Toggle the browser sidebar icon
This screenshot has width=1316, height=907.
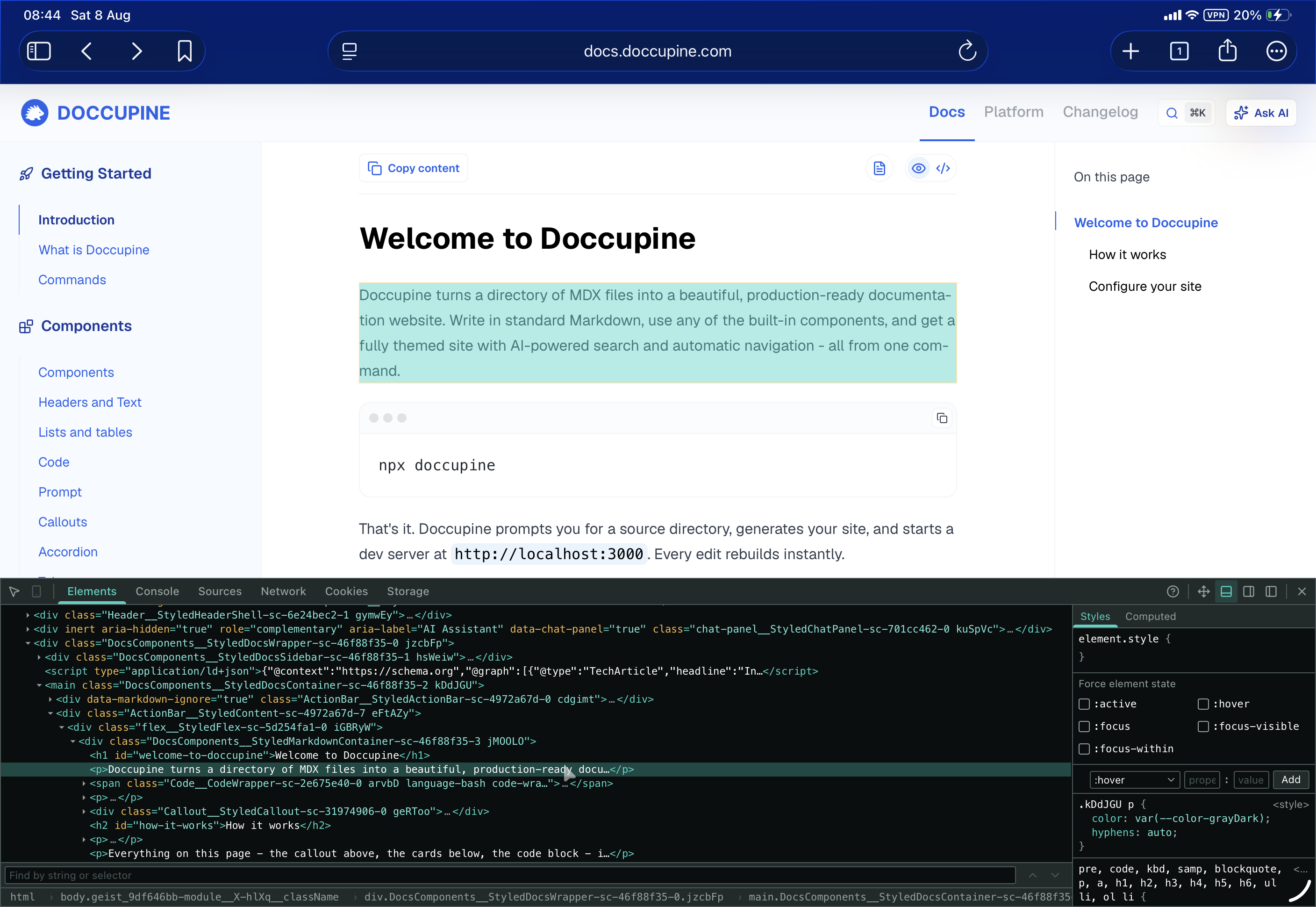tap(39, 51)
